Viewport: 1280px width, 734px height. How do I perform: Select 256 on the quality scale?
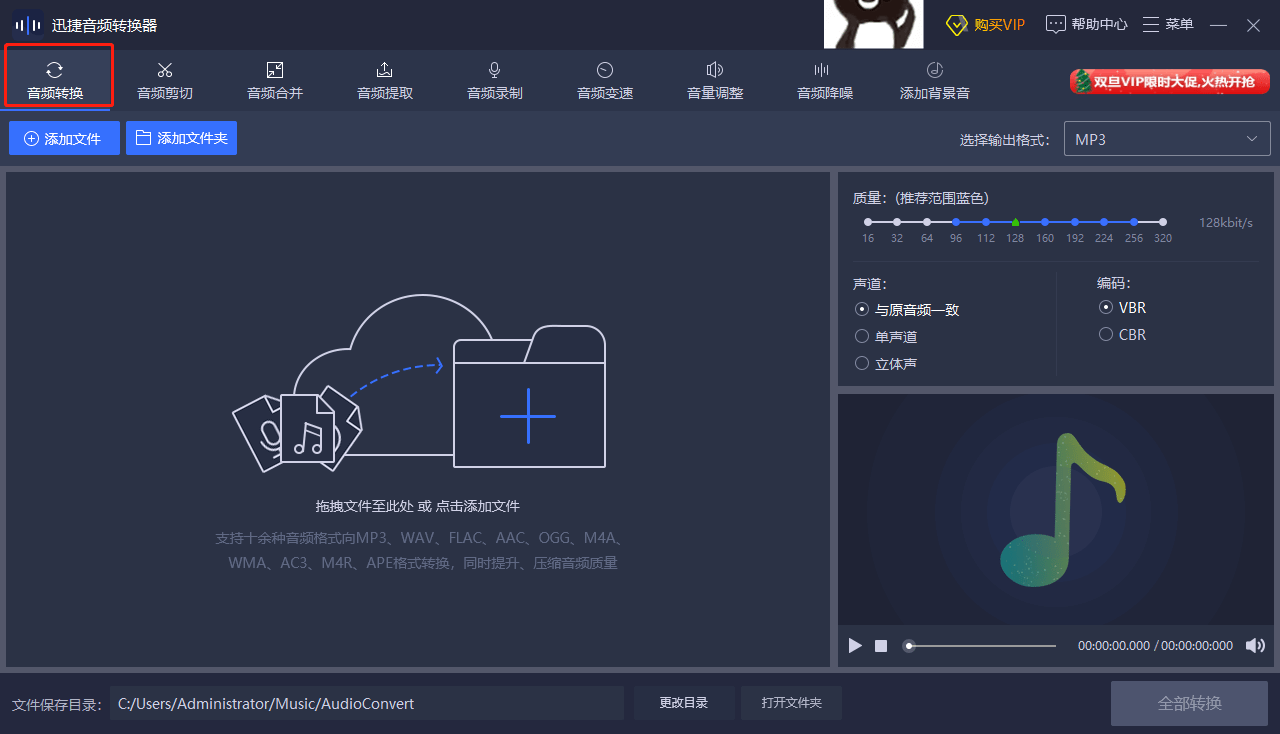(1133, 222)
